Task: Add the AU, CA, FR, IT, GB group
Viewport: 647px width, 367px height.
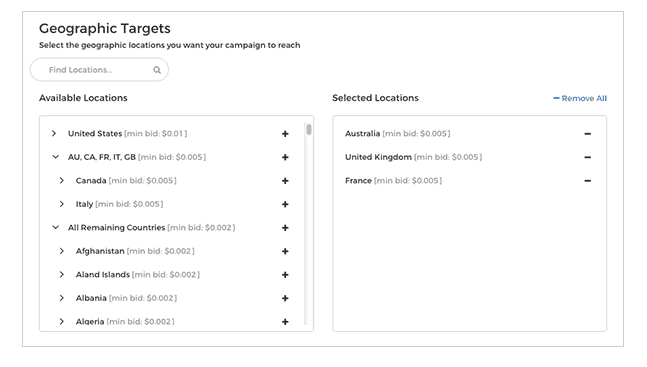Action: click(x=285, y=157)
